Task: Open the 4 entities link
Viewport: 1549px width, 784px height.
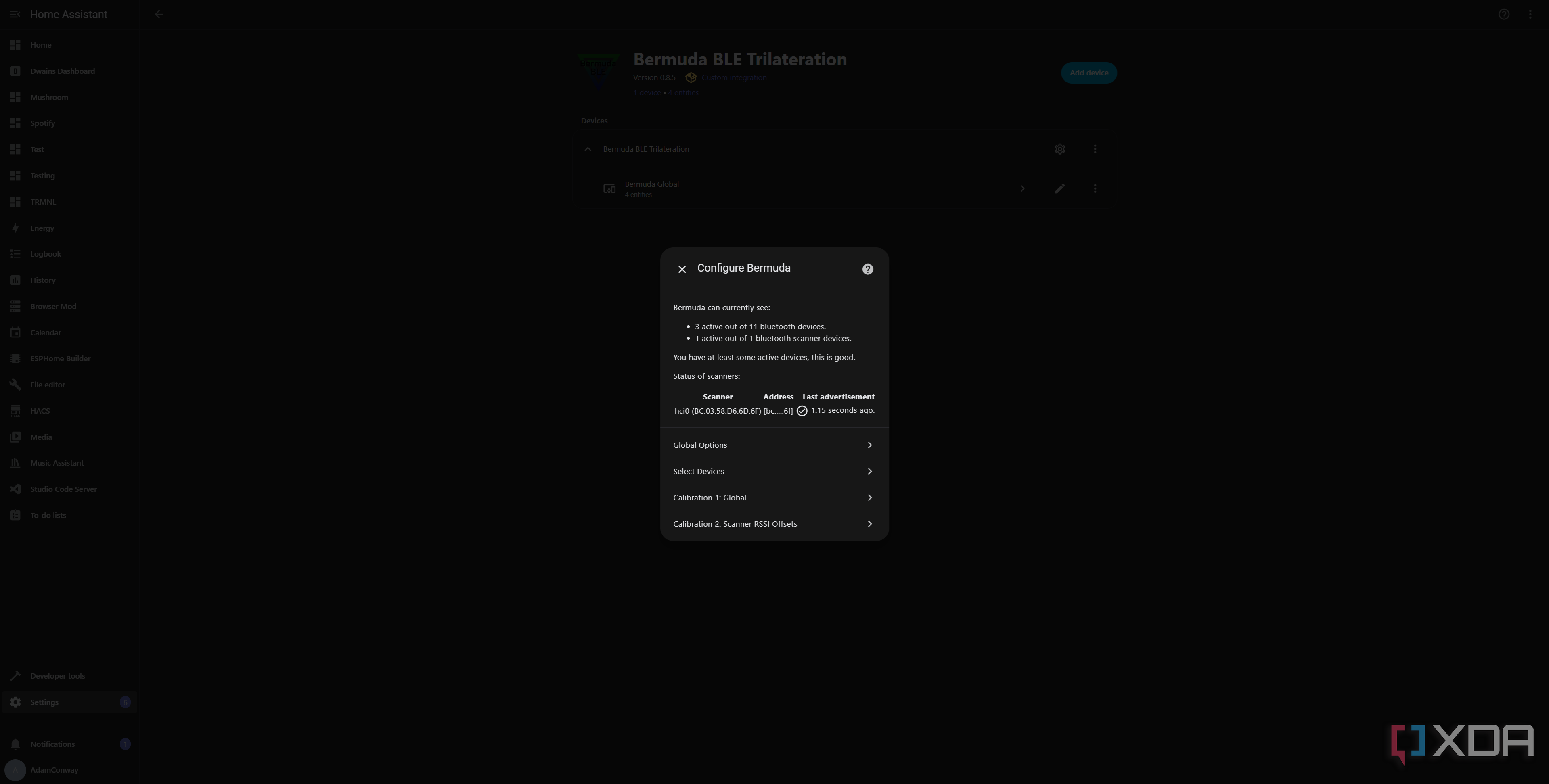Action: point(683,92)
